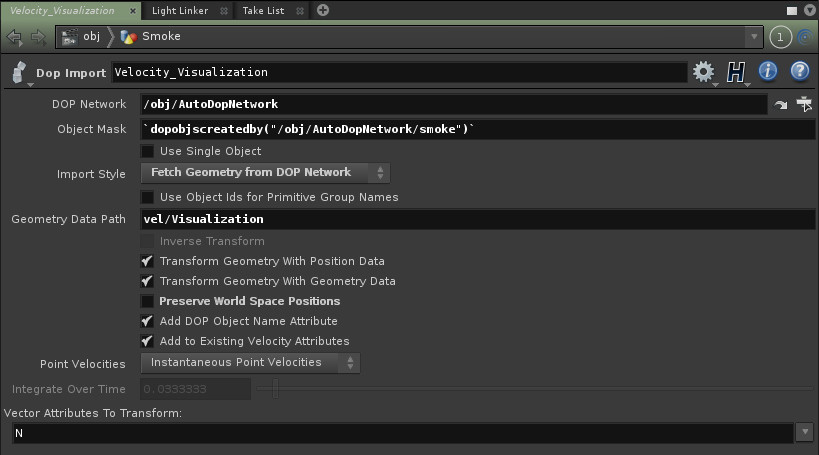Image resolution: width=819 pixels, height=455 pixels.
Task: Enable Preserve World Space Positions
Action: tap(148, 301)
